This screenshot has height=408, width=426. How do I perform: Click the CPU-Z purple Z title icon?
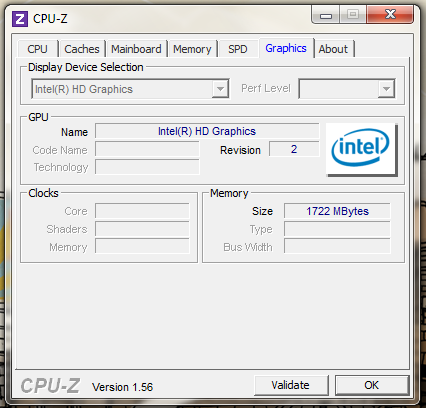20,19
